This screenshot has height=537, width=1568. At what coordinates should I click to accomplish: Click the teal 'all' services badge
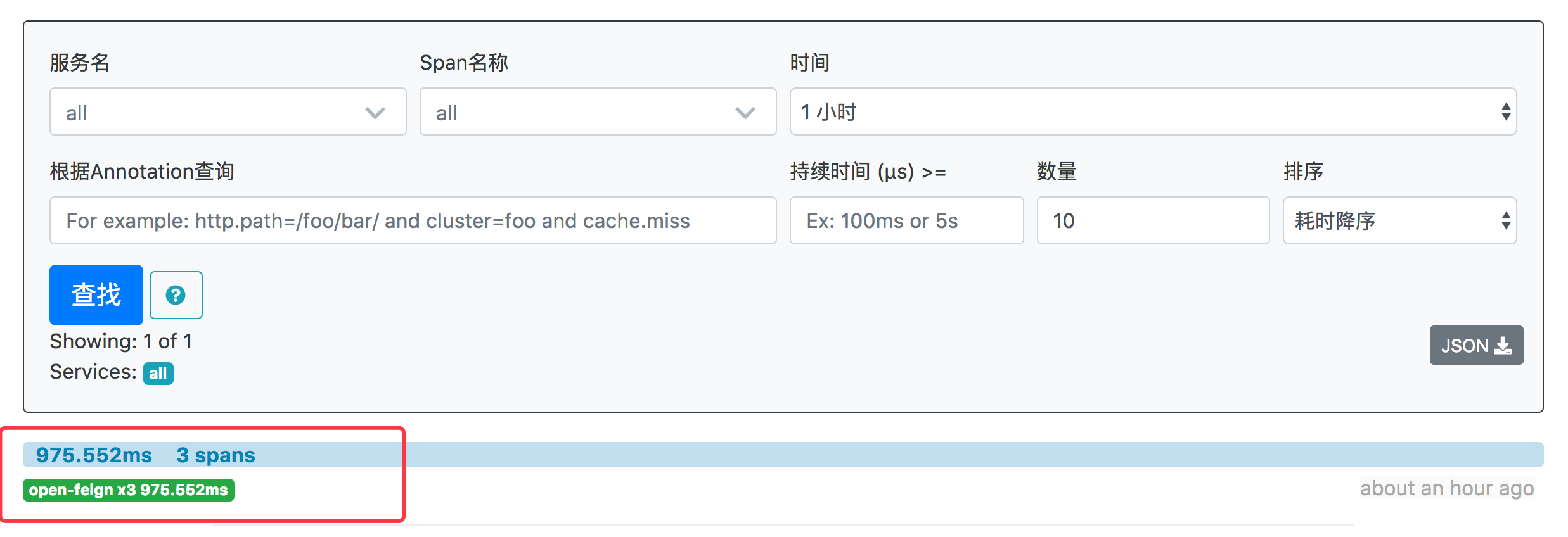(158, 373)
